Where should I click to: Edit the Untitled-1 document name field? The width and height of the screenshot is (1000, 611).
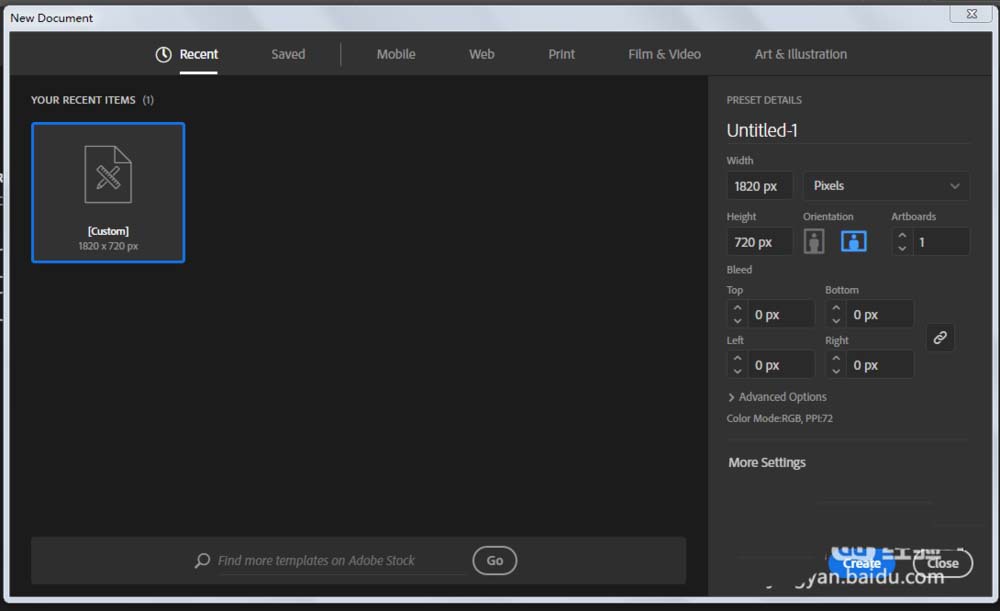point(847,130)
